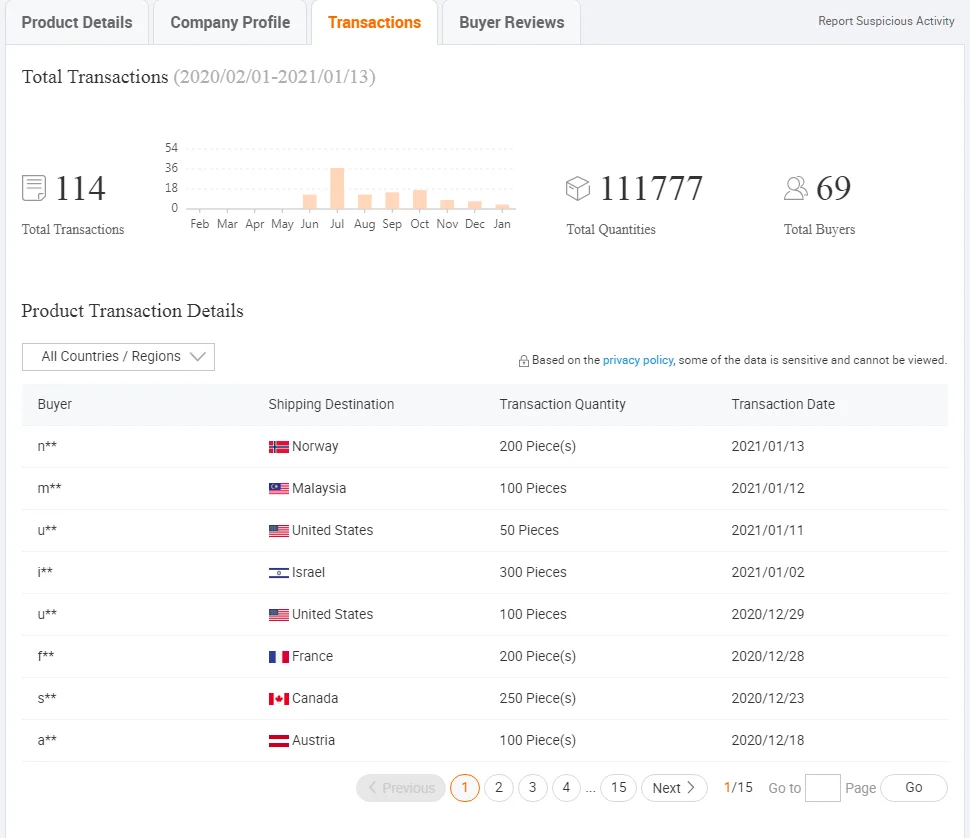This screenshot has width=970, height=838.
Task: Switch to the Buyer Reviews tab
Action: (x=511, y=22)
